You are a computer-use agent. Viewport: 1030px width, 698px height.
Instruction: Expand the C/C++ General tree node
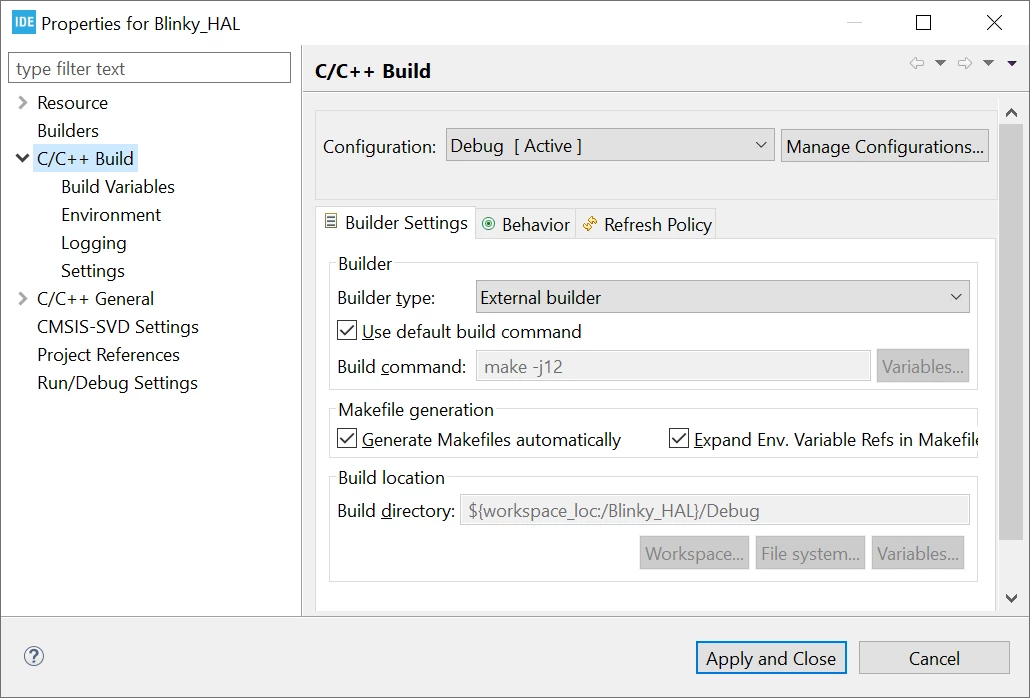23,299
